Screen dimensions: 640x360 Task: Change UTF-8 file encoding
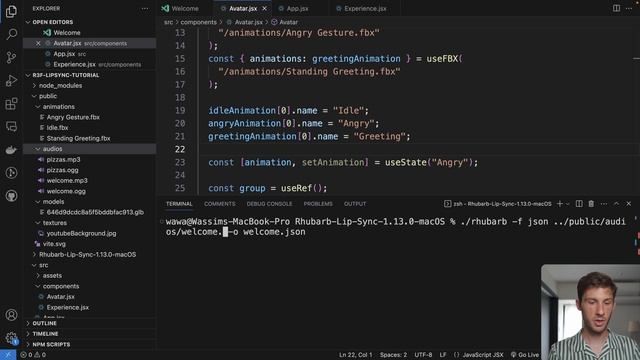tap(423, 355)
